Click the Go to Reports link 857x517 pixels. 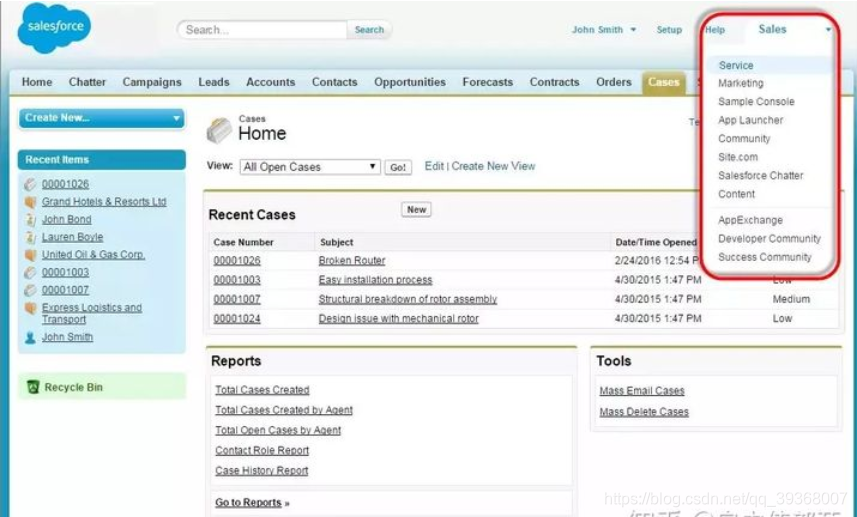(252, 502)
